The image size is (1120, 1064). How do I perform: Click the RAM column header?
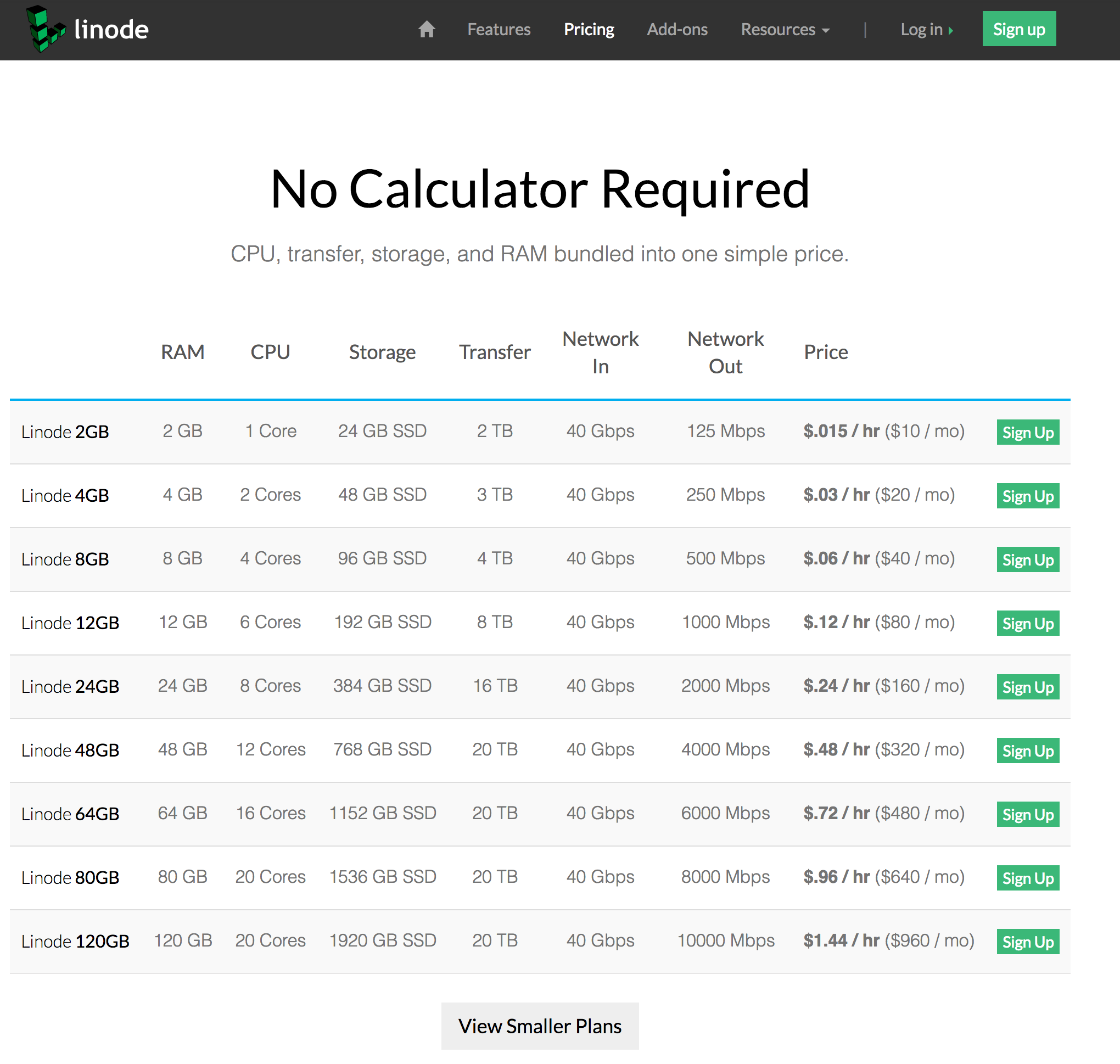183,352
